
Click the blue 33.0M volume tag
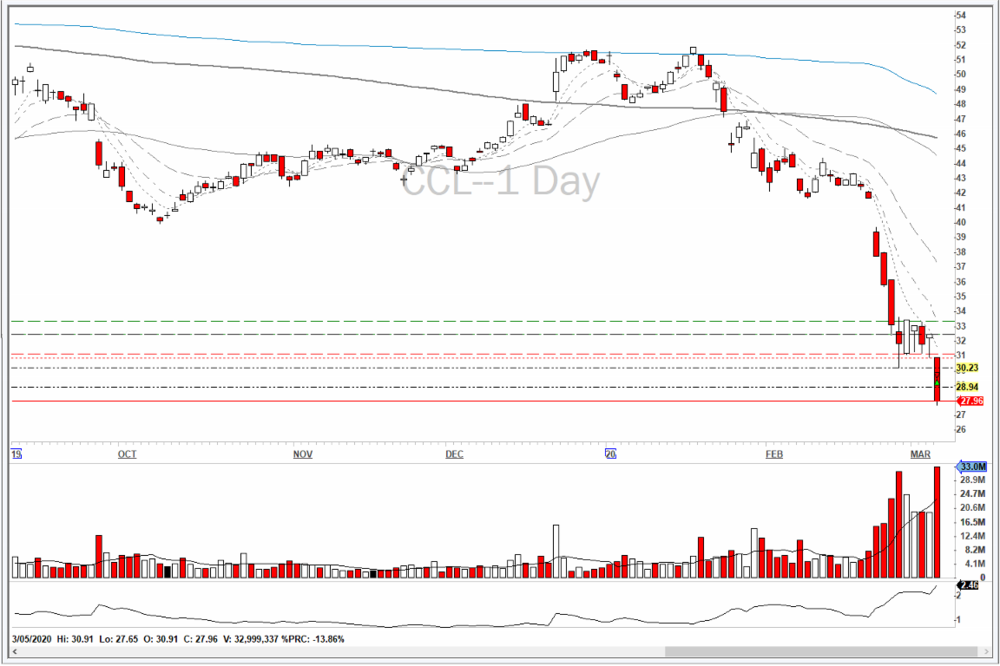pyautogui.click(x=973, y=466)
